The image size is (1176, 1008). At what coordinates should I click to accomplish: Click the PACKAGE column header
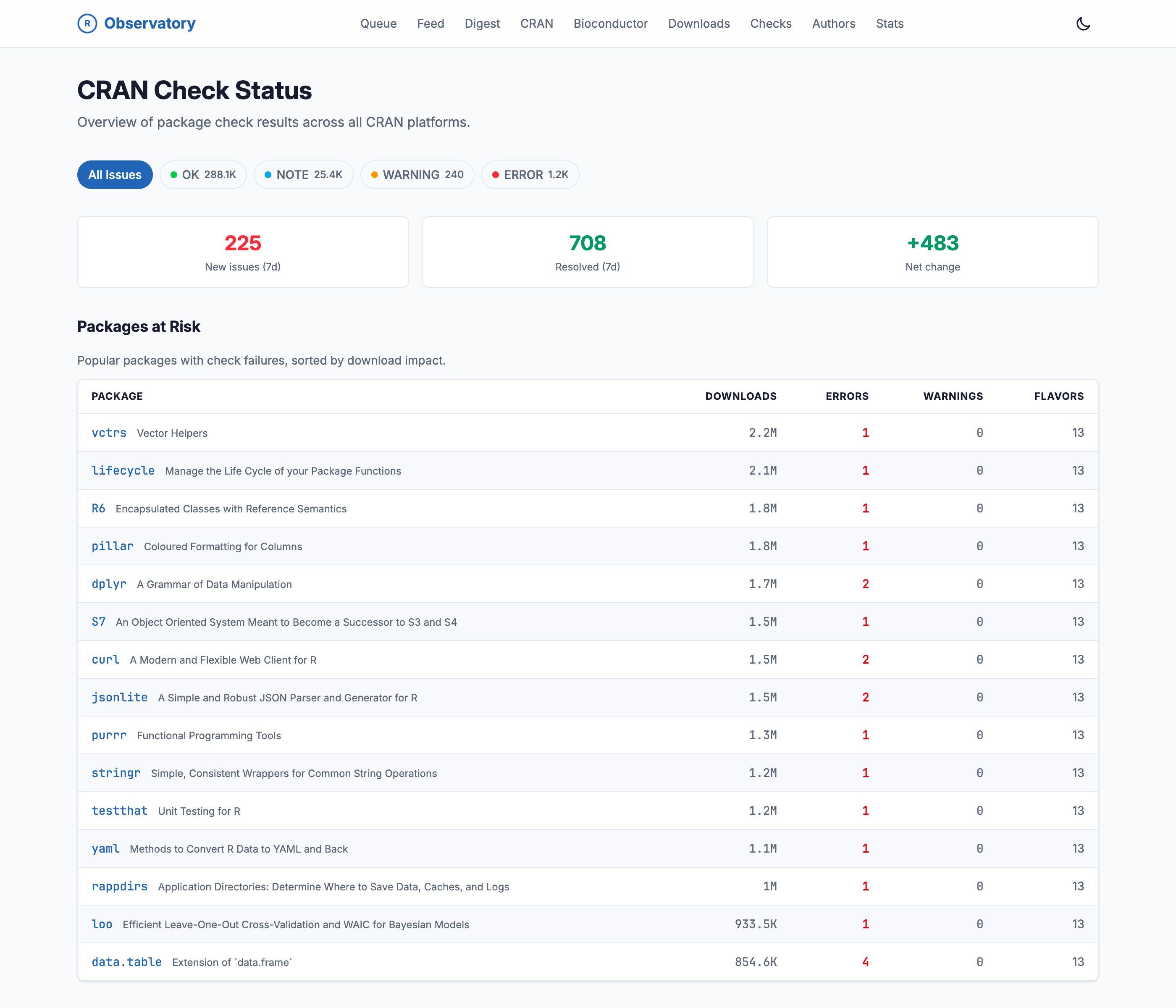[117, 396]
